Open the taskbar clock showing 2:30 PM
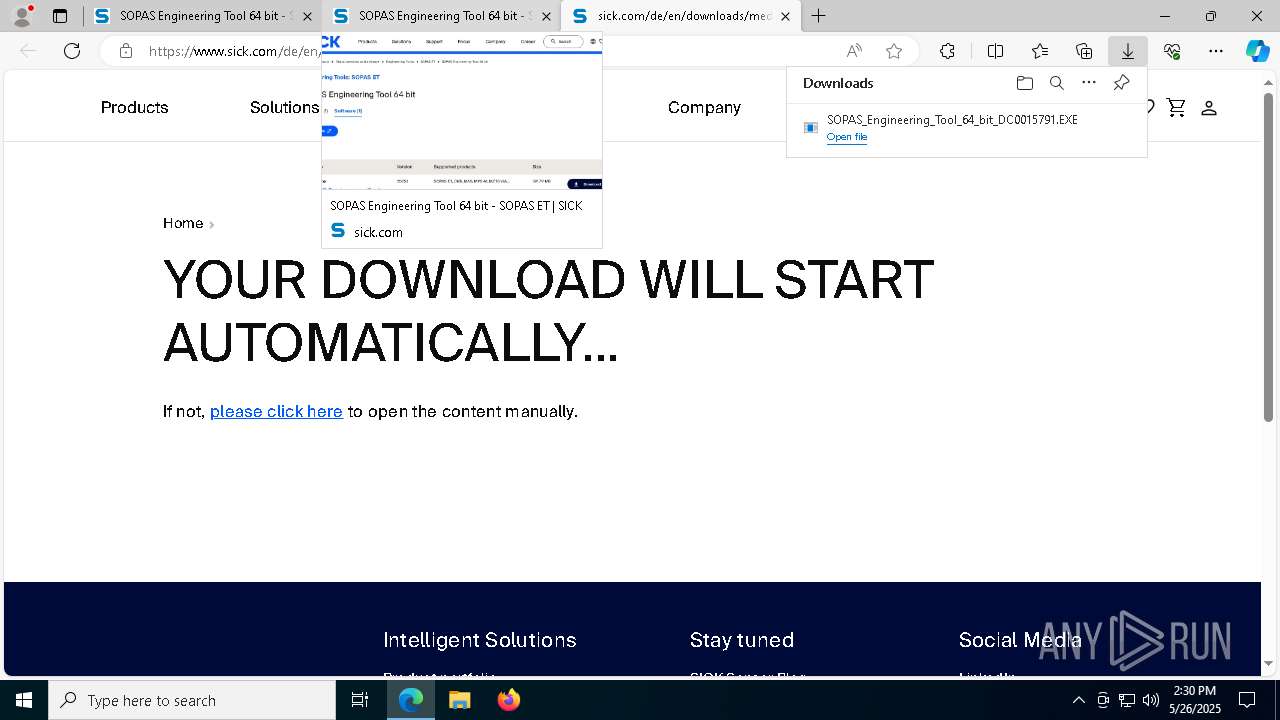The height and width of the screenshot is (720, 1280). [x=1194, y=700]
